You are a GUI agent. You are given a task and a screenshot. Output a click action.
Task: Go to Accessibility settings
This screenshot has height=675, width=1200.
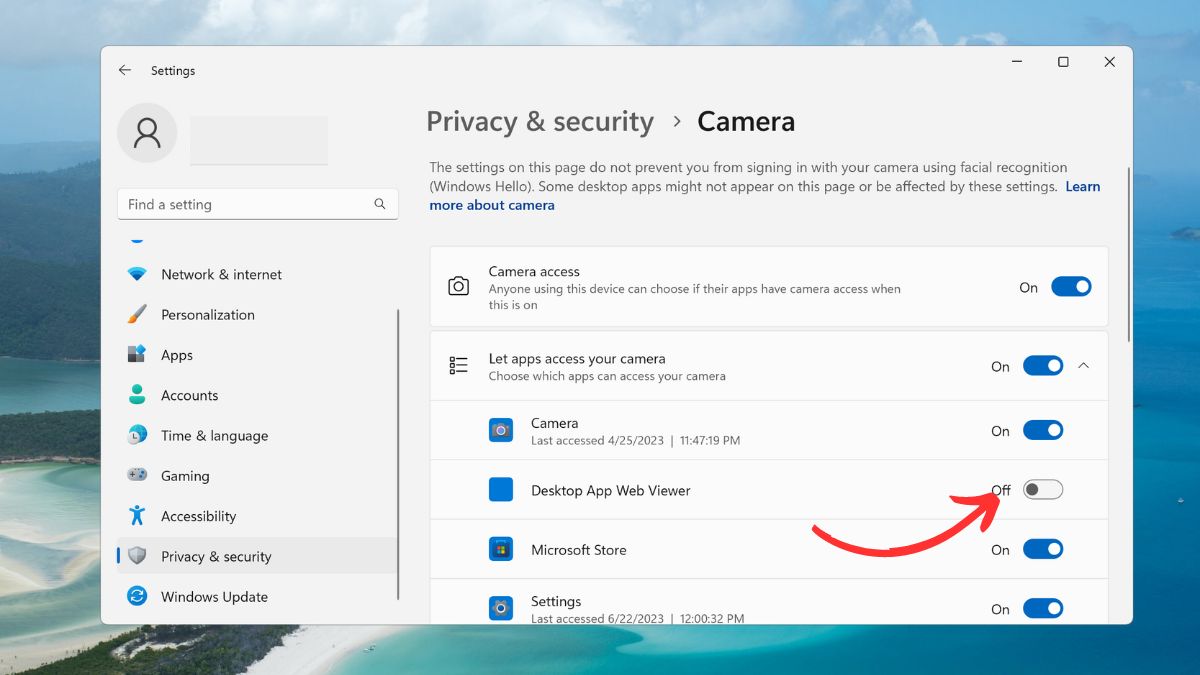(x=257, y=516)
